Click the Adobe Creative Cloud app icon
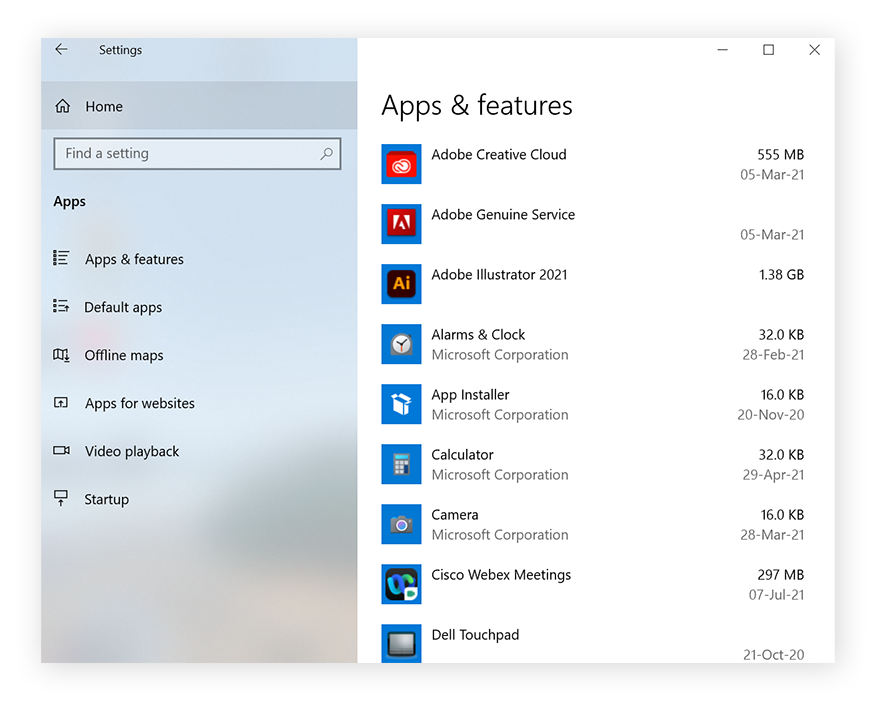 401,164
